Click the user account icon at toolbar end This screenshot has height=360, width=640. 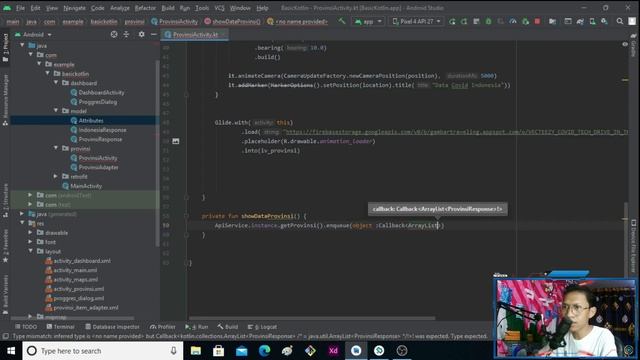pos(632,21)
